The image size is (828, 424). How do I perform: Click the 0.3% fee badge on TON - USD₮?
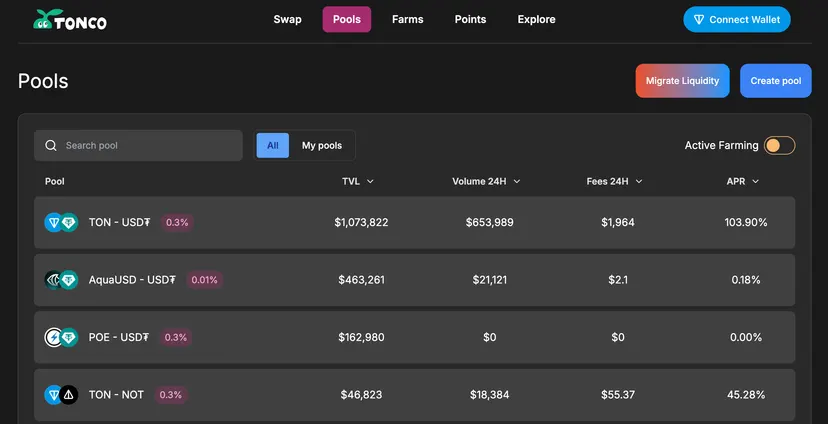[177, 222]
